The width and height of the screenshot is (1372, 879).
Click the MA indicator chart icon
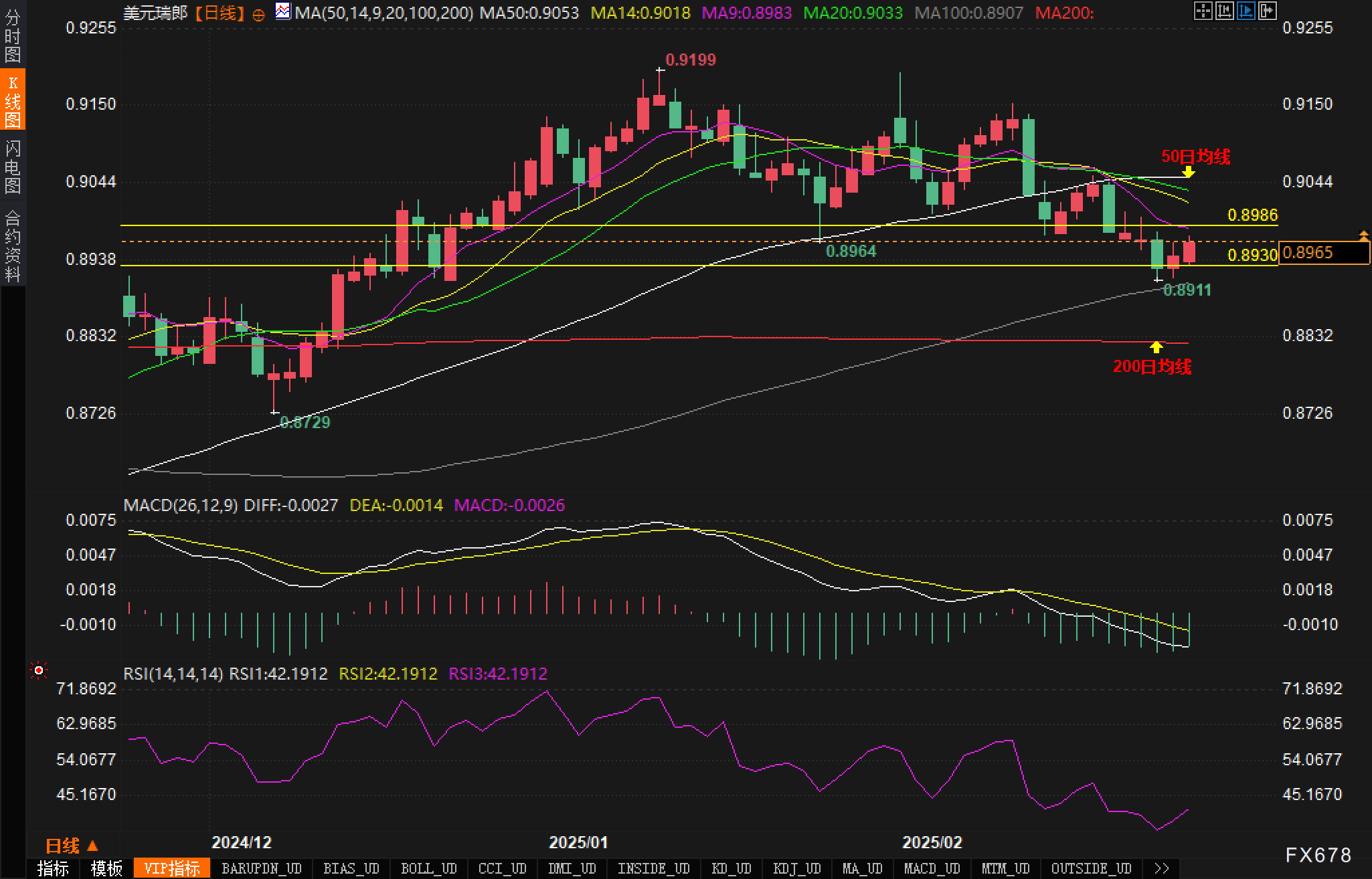click(283, 11)
